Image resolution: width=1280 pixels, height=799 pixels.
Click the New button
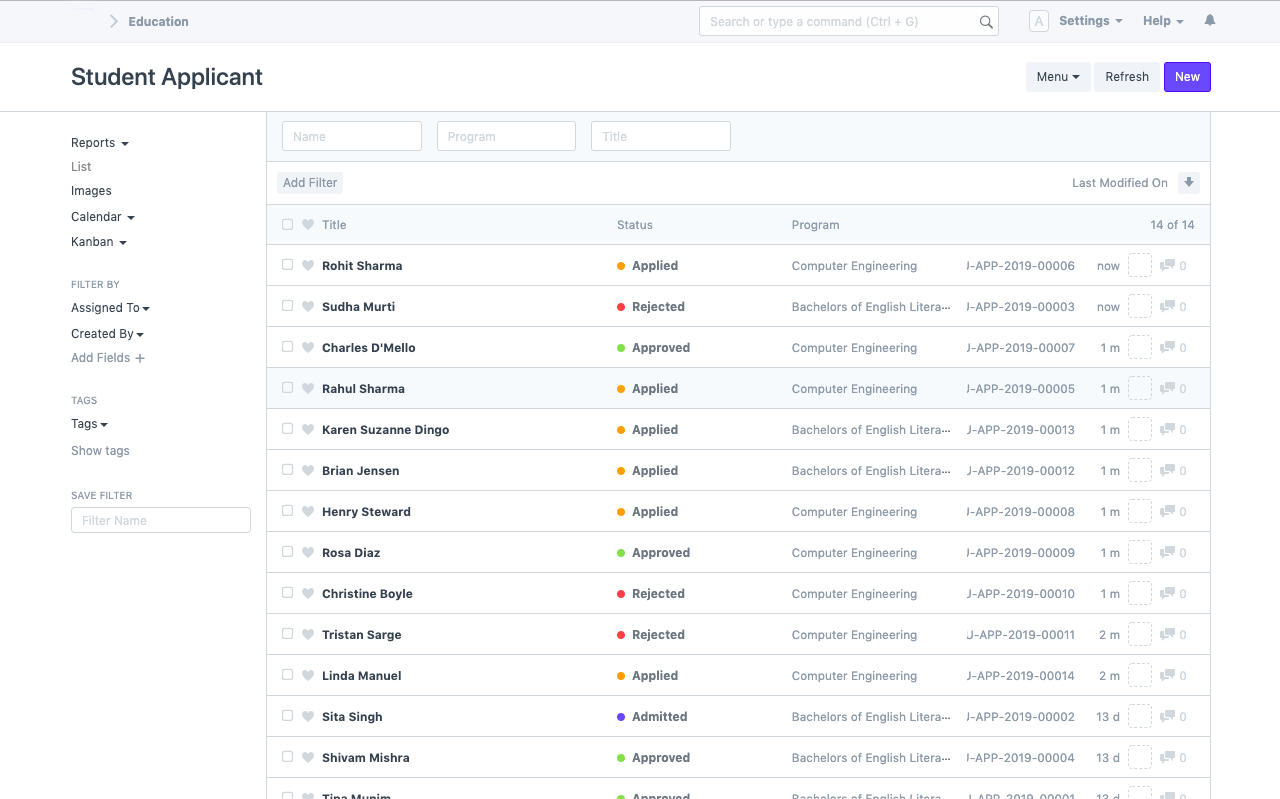pyautogui.click(x=1187, y=77)
